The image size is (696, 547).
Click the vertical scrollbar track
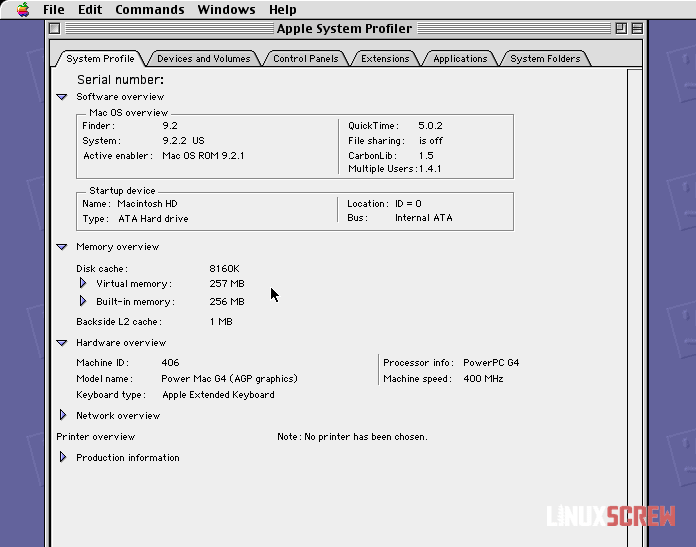[x=635, y=308]
